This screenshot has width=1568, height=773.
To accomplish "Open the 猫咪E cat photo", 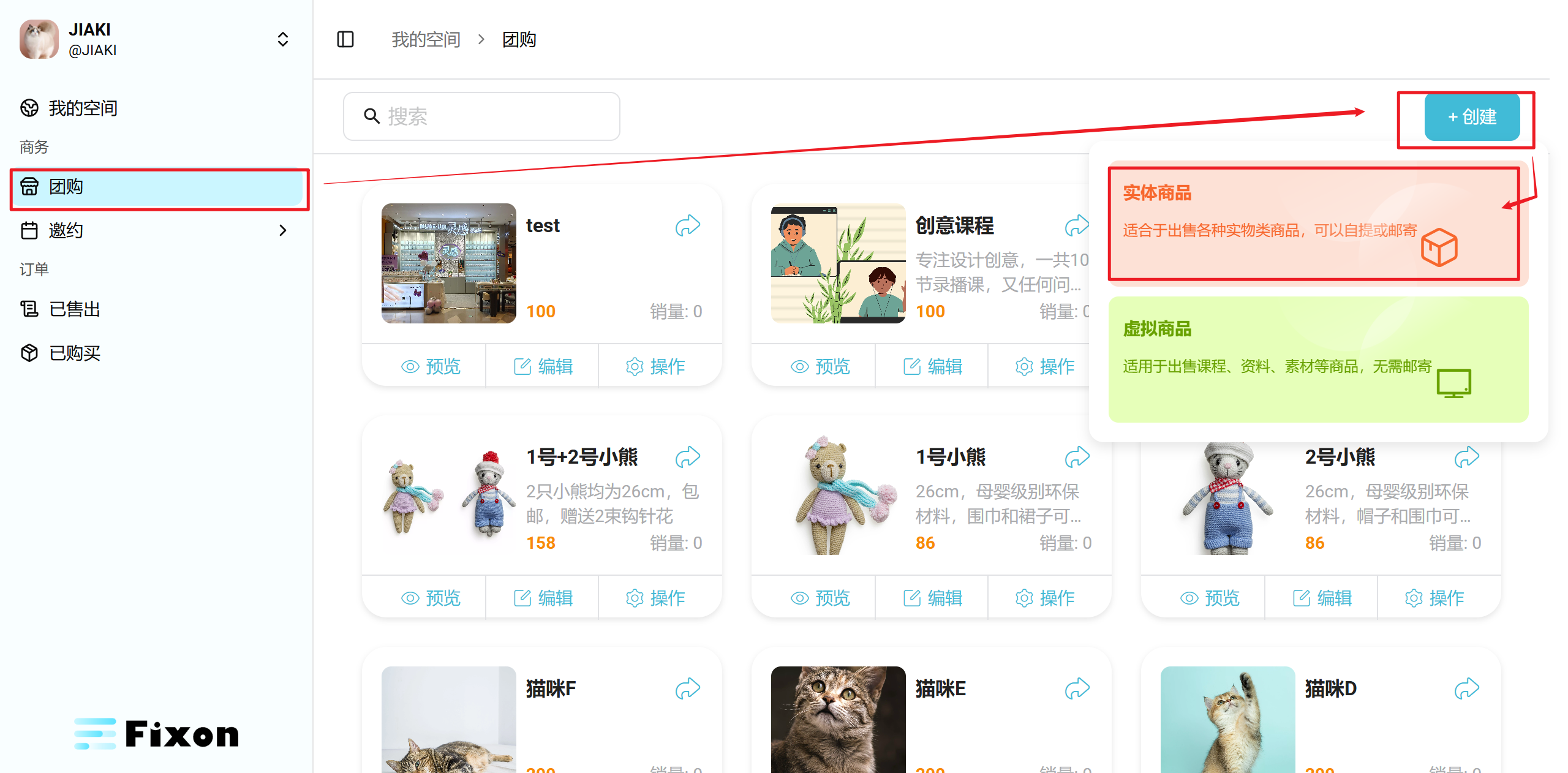I will [x=838, y=720].
